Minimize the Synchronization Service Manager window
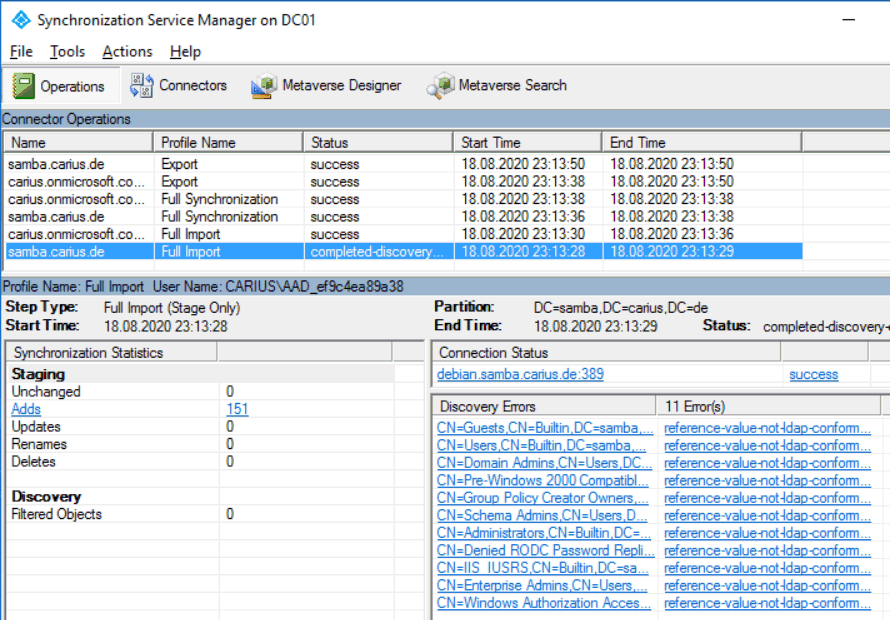The height and width of the screenshot is (620, 890). [x=849, y=20]
